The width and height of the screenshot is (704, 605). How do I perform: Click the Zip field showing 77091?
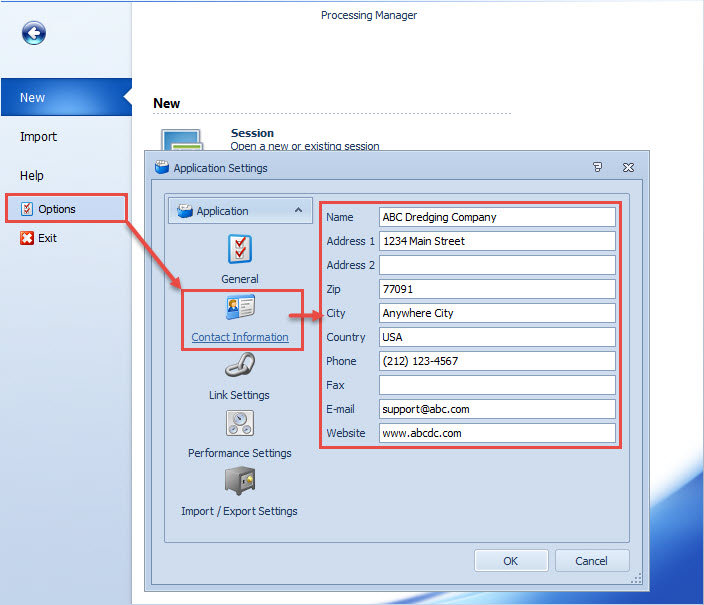[x=497, y=289]
